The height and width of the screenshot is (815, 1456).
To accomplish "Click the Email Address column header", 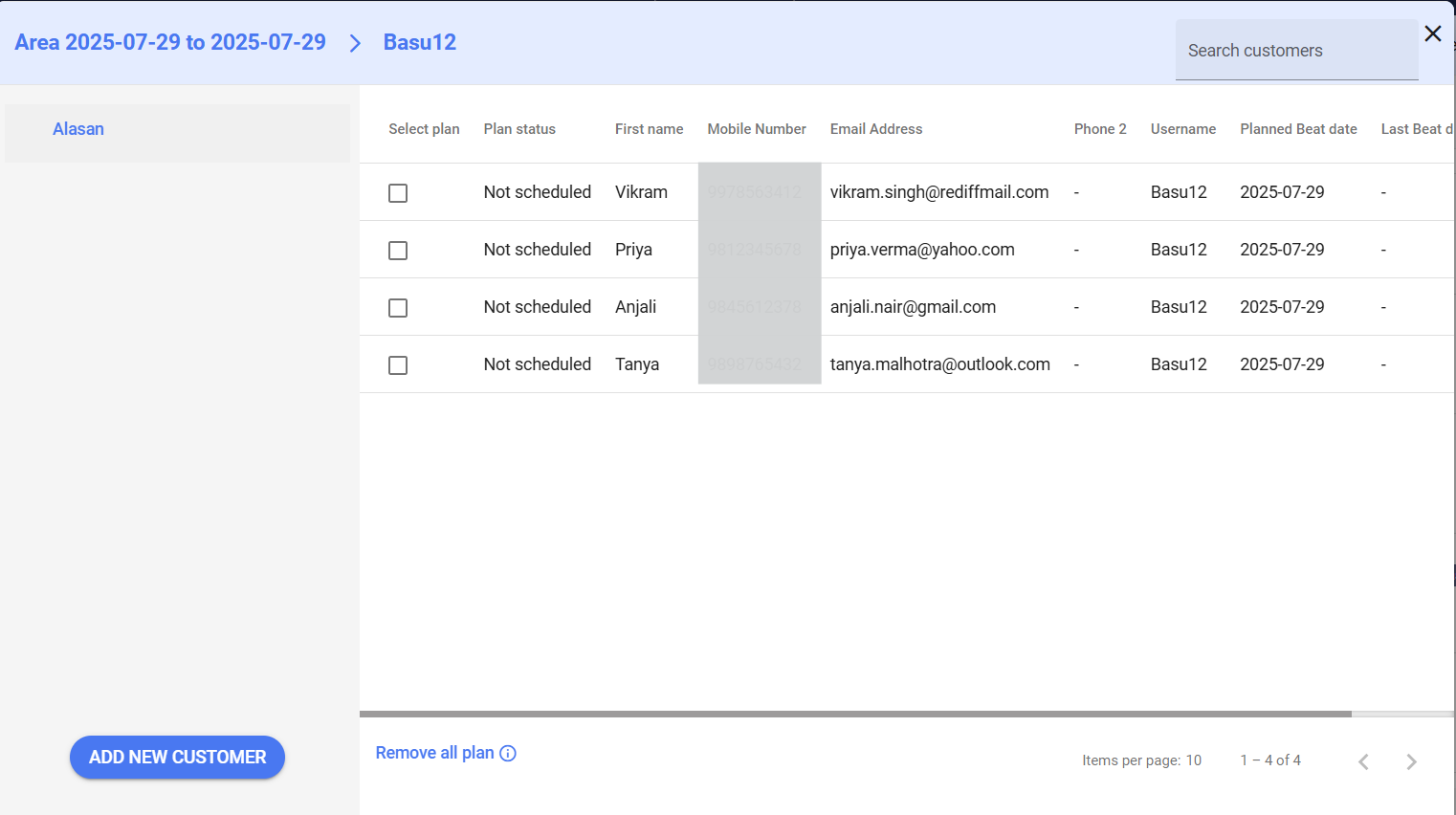I will [876, 129].
